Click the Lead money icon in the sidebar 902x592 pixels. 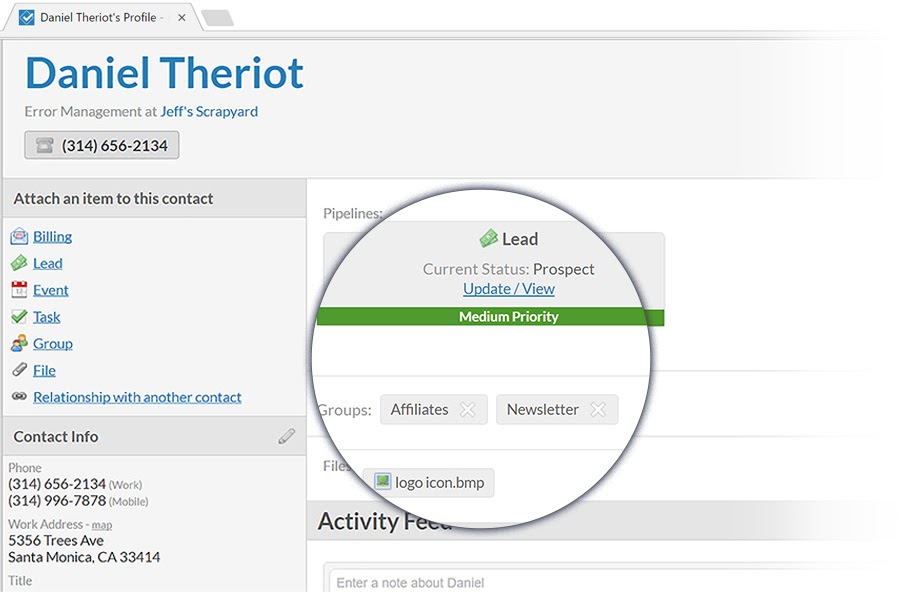19,264
